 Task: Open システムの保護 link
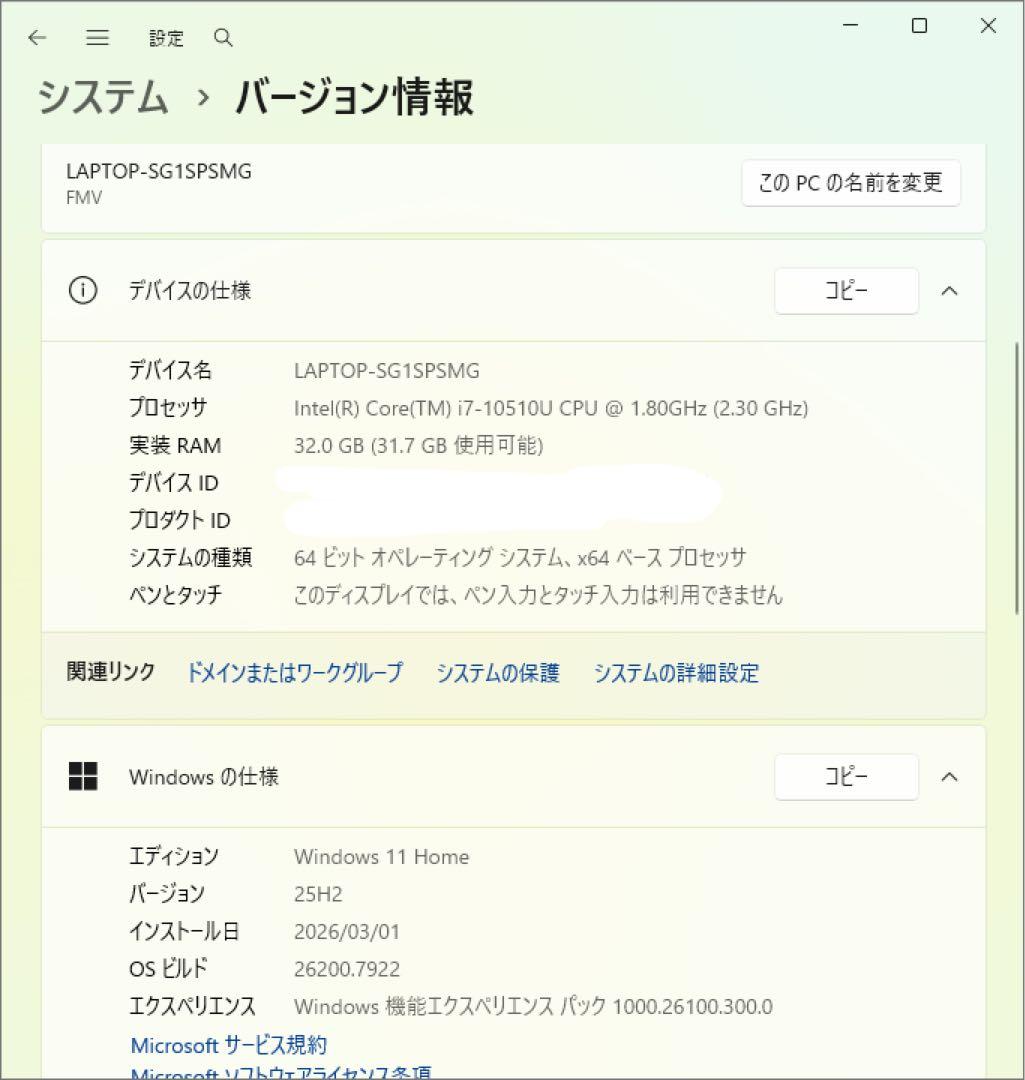pyautogui.click(x=498, y=672)
